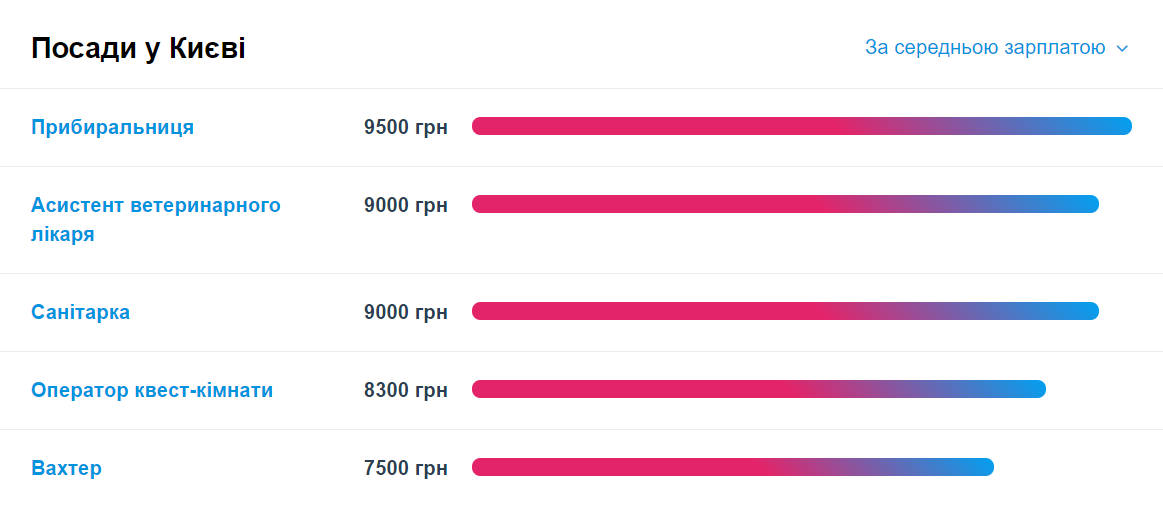Open the За середньою зарплатою sort dropdown
Image resolution: width=1163 pixels, height=505 pixels.
(996, 48)
